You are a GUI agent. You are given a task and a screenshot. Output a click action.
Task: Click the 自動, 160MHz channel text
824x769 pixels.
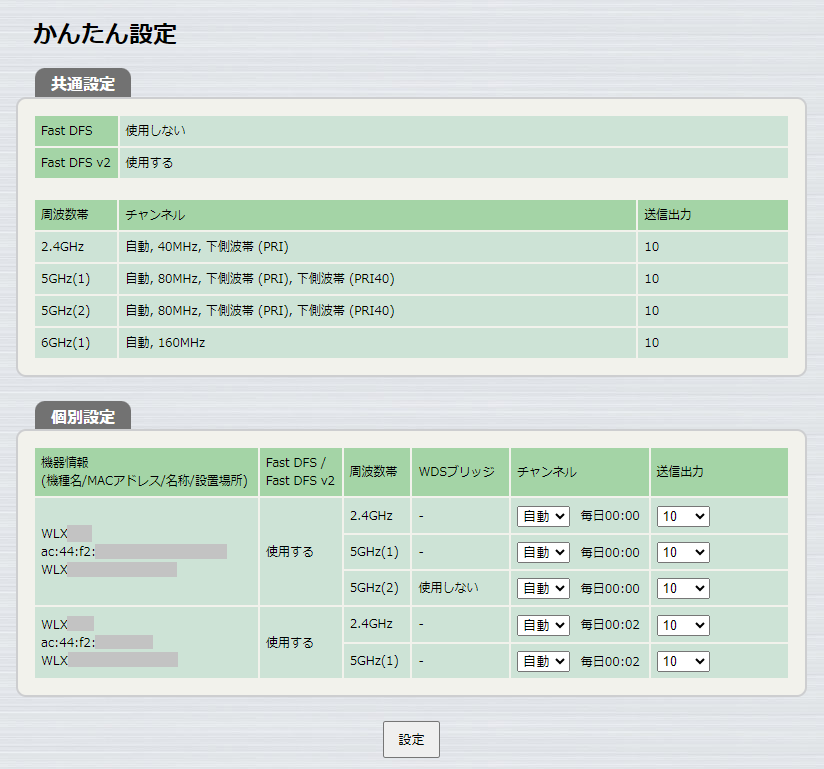tap(165, 343)
